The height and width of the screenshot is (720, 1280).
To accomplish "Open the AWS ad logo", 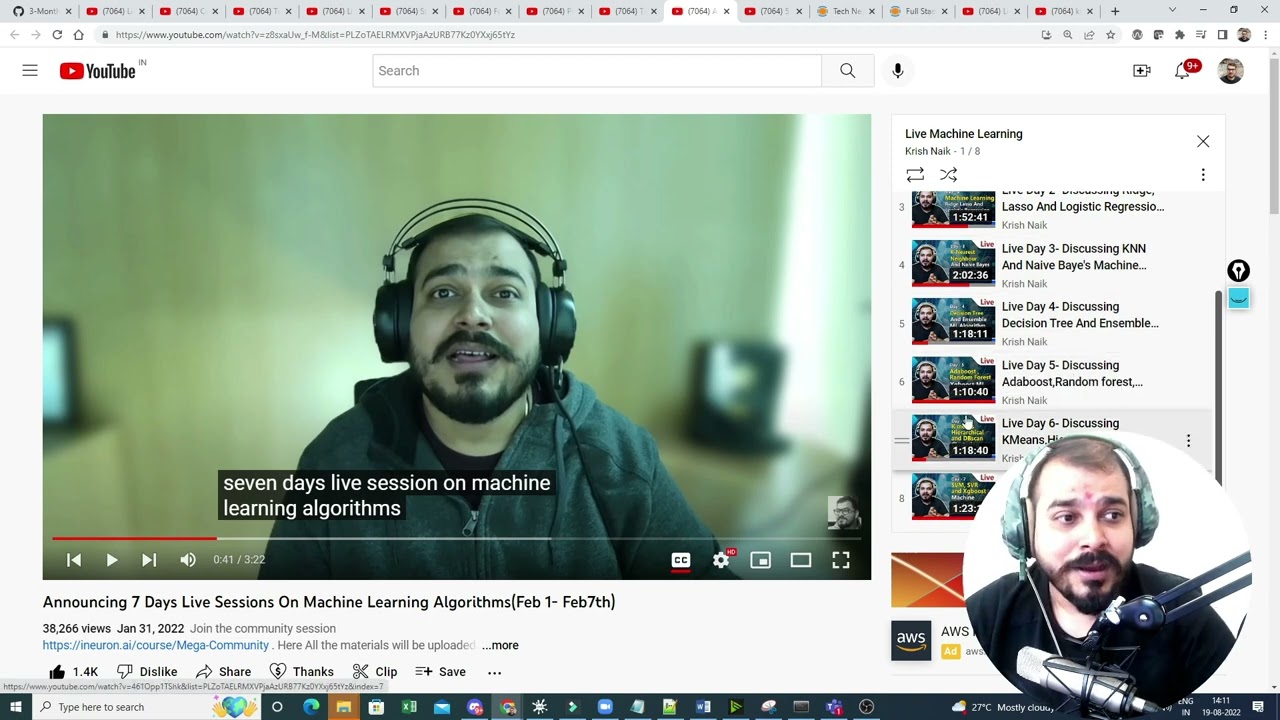I will click(911, 641).
